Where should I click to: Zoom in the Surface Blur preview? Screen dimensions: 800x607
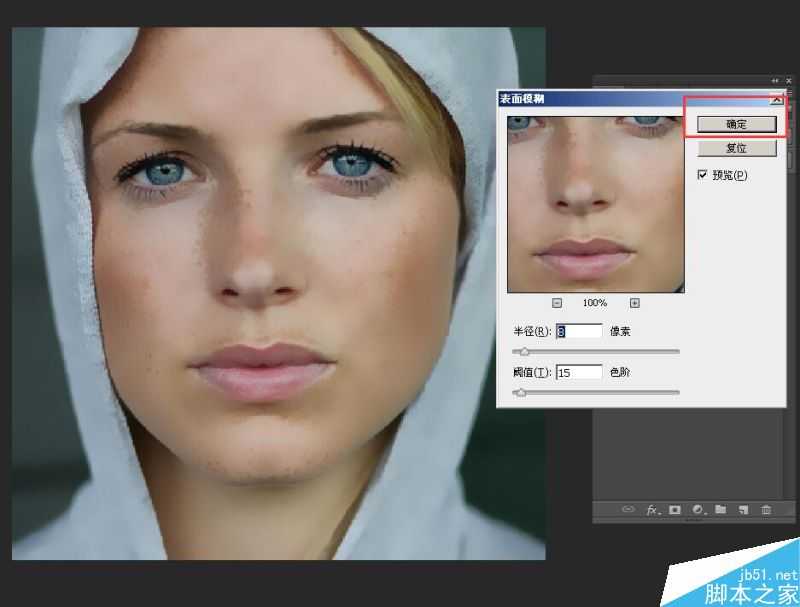coord(635,303)
